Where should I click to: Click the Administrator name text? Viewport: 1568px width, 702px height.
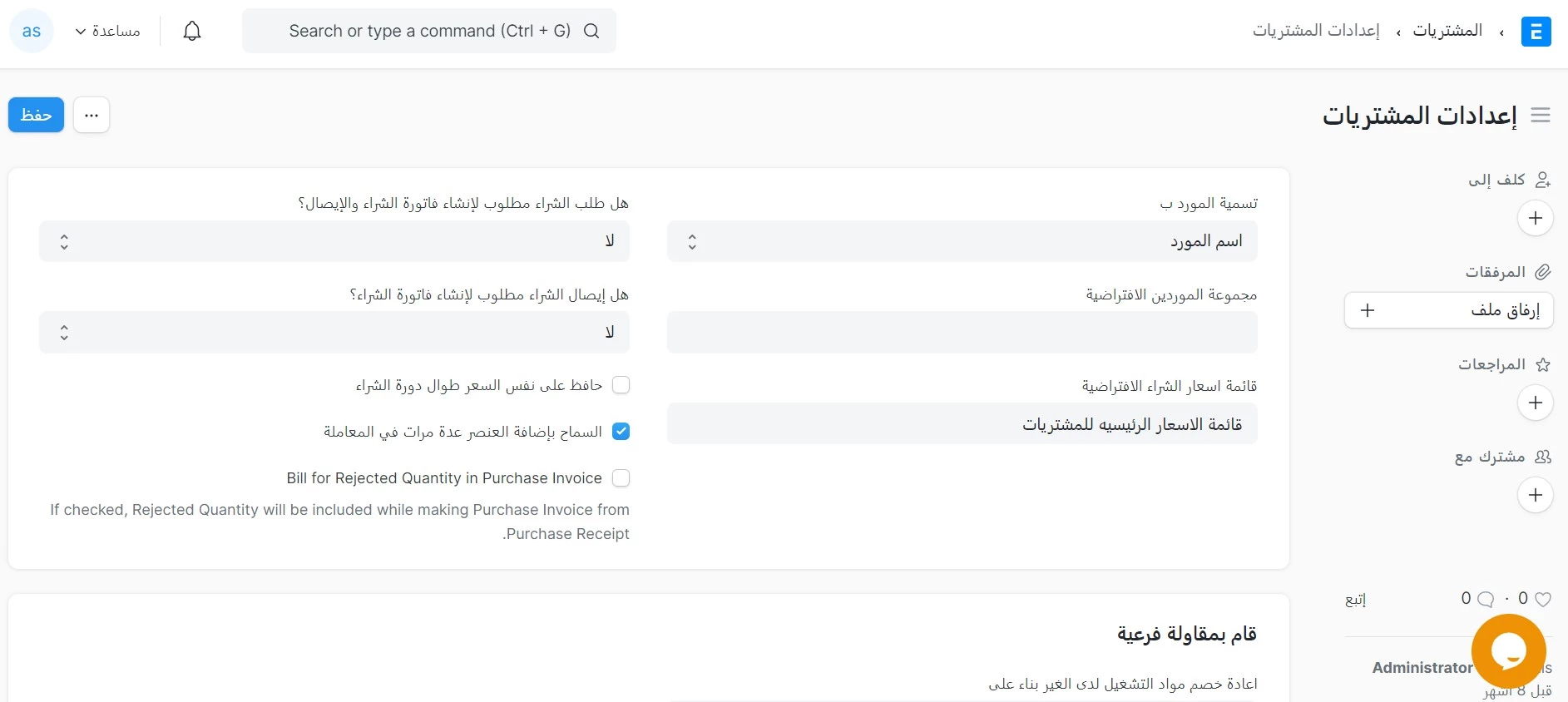pyautogui.click(x=1422, y=668)
